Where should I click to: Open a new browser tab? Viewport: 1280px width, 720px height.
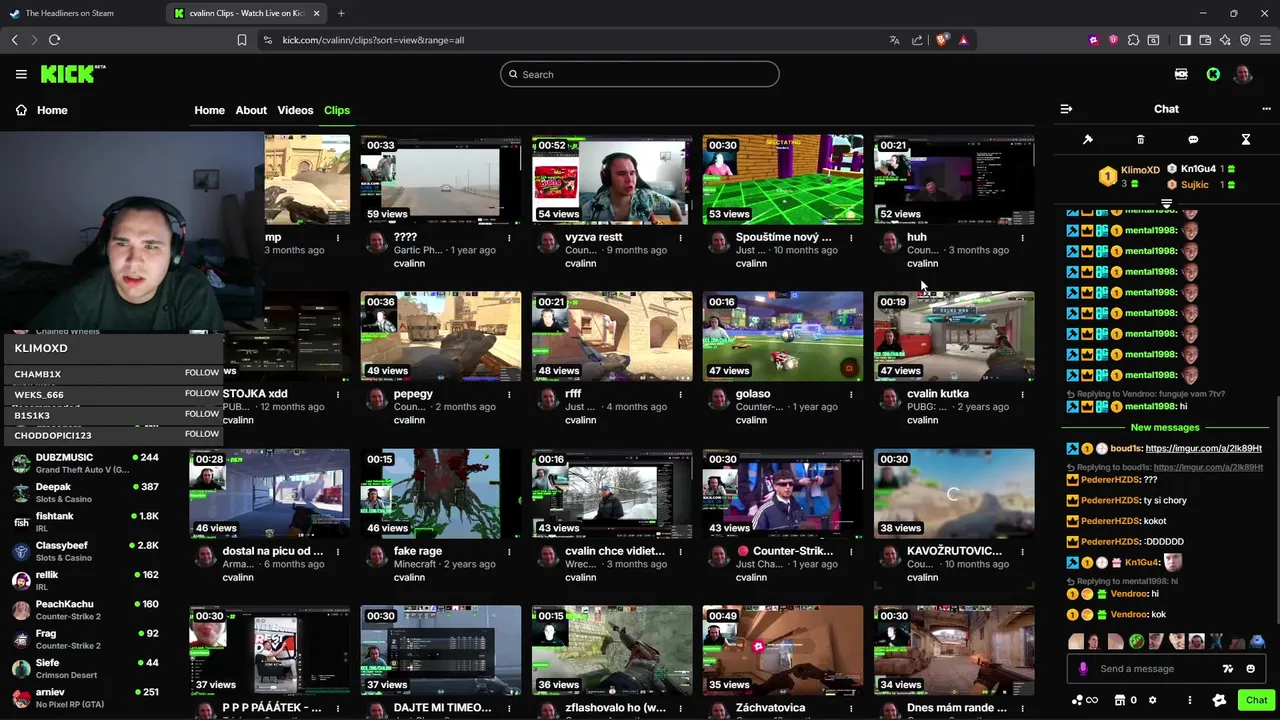pyautogui.click(x=341, y=13)
